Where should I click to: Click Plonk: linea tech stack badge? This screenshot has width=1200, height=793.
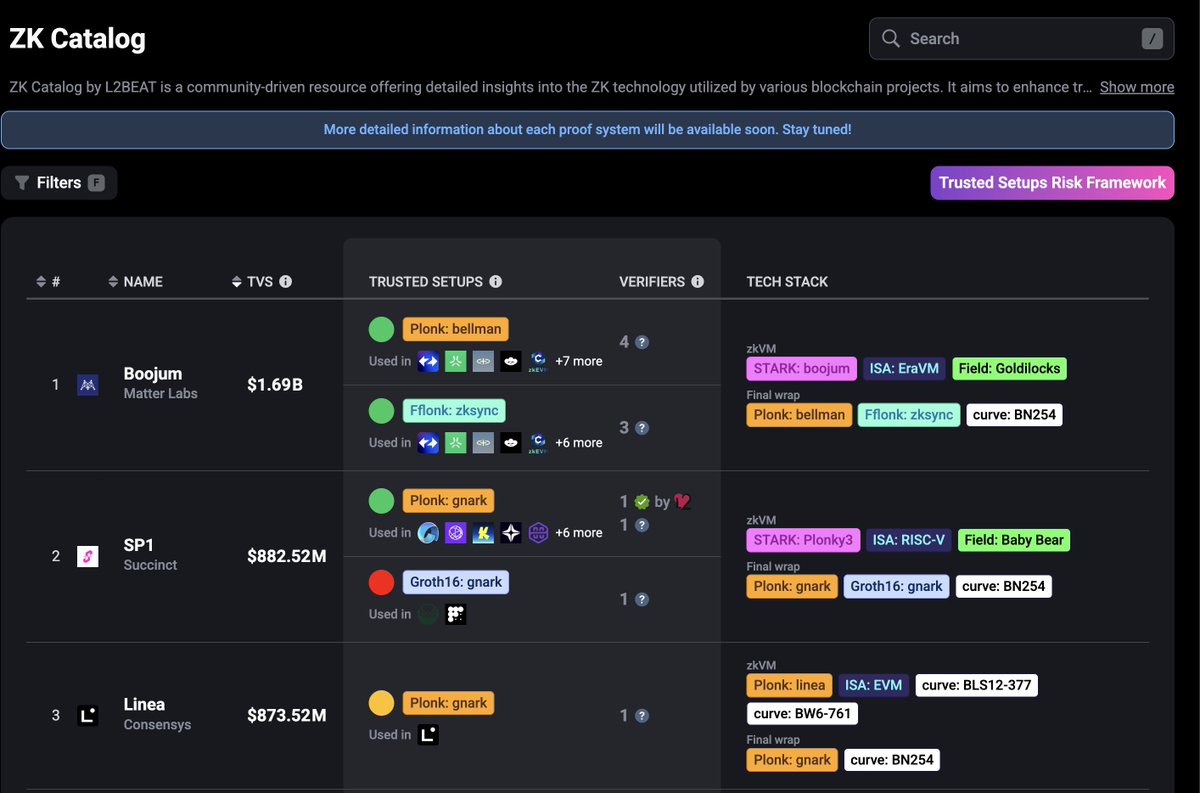tap(790, 685)
